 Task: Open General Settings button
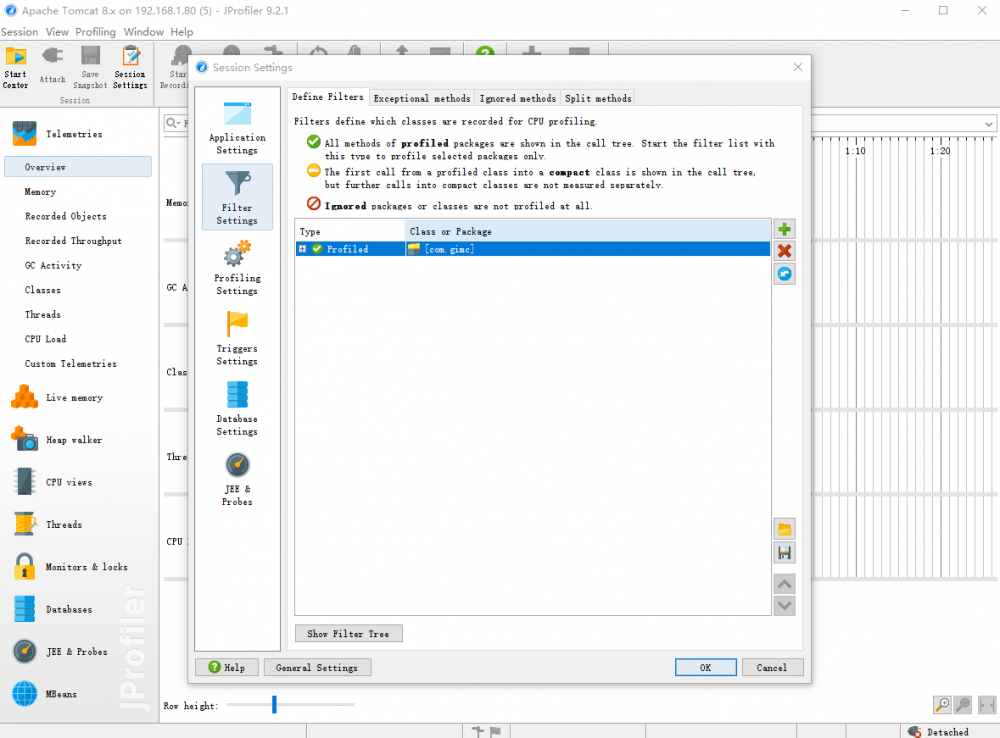(317, 667)
